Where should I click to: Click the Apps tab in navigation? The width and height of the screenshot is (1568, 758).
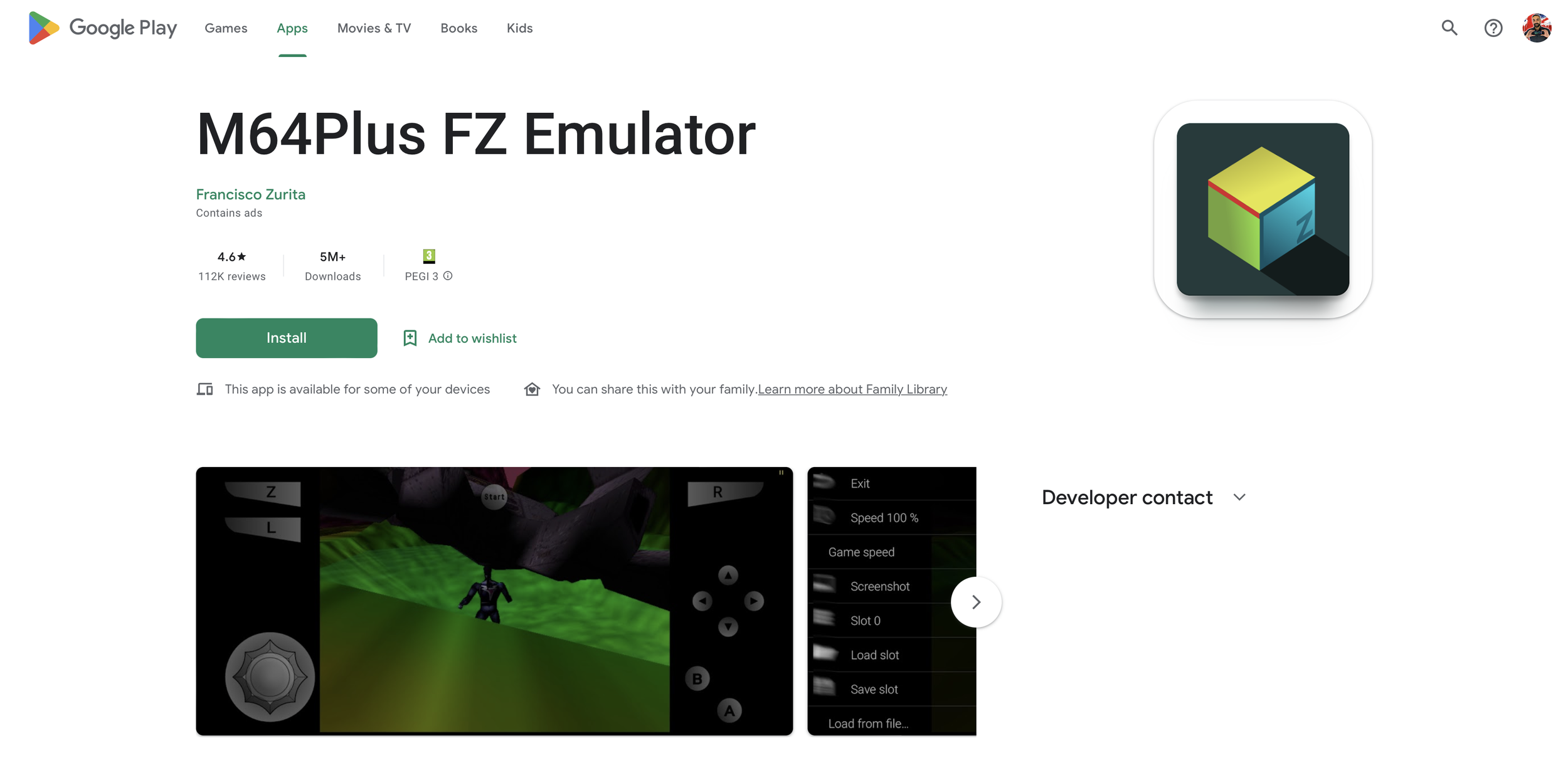coord(292,28)
